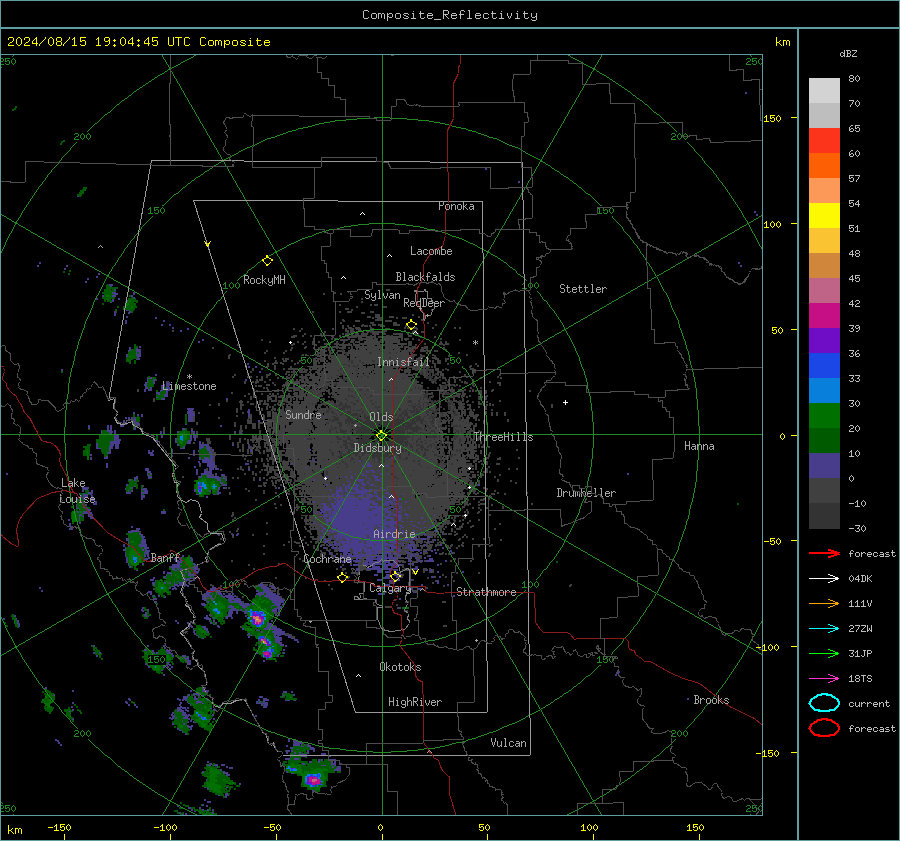Click the Airdrie city label
The height and width of the screenshot is (841, 900).
click(394, 534)
